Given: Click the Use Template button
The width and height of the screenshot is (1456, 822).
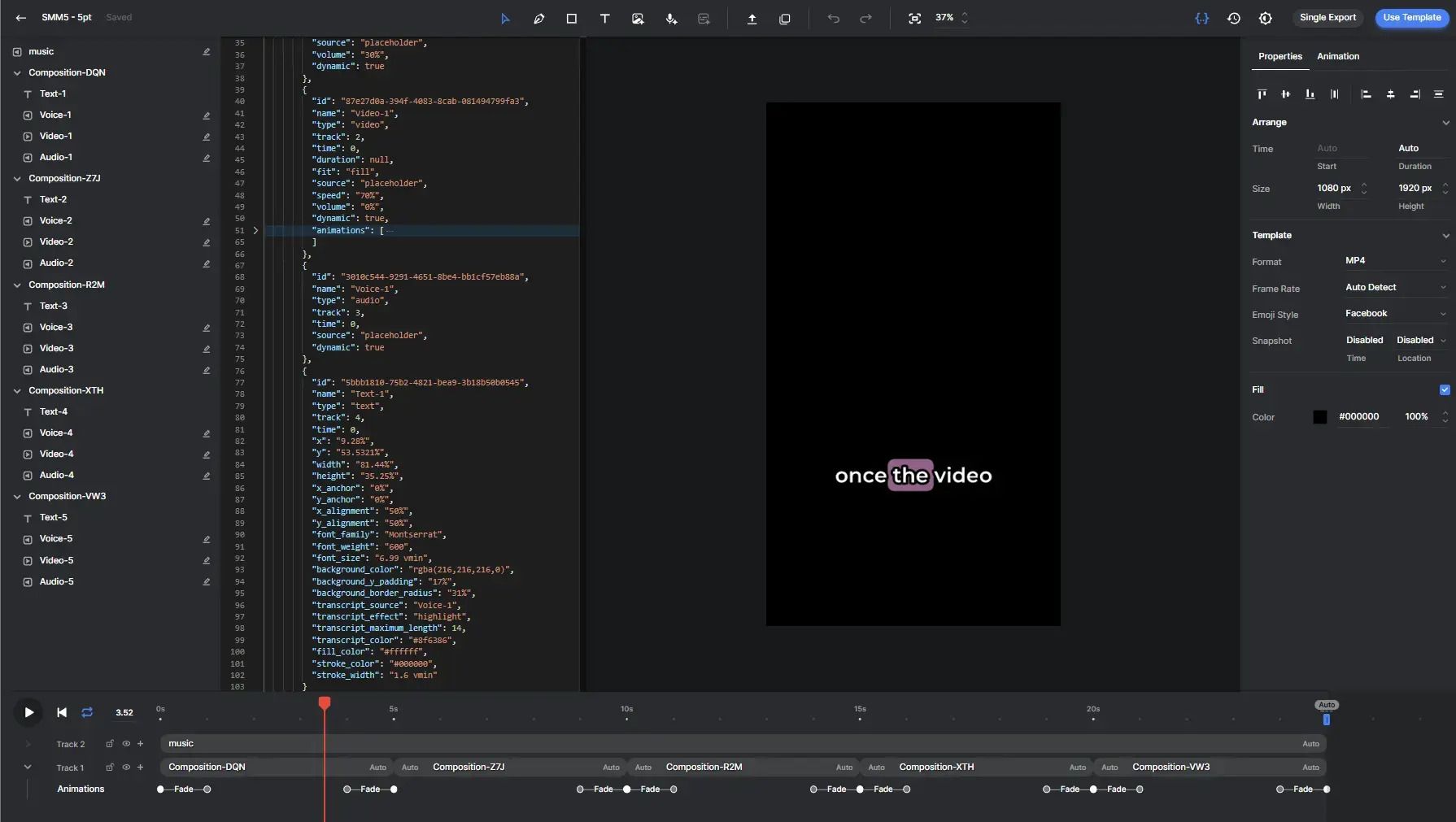Looking at the screenshot, I should coord(1411,18).
